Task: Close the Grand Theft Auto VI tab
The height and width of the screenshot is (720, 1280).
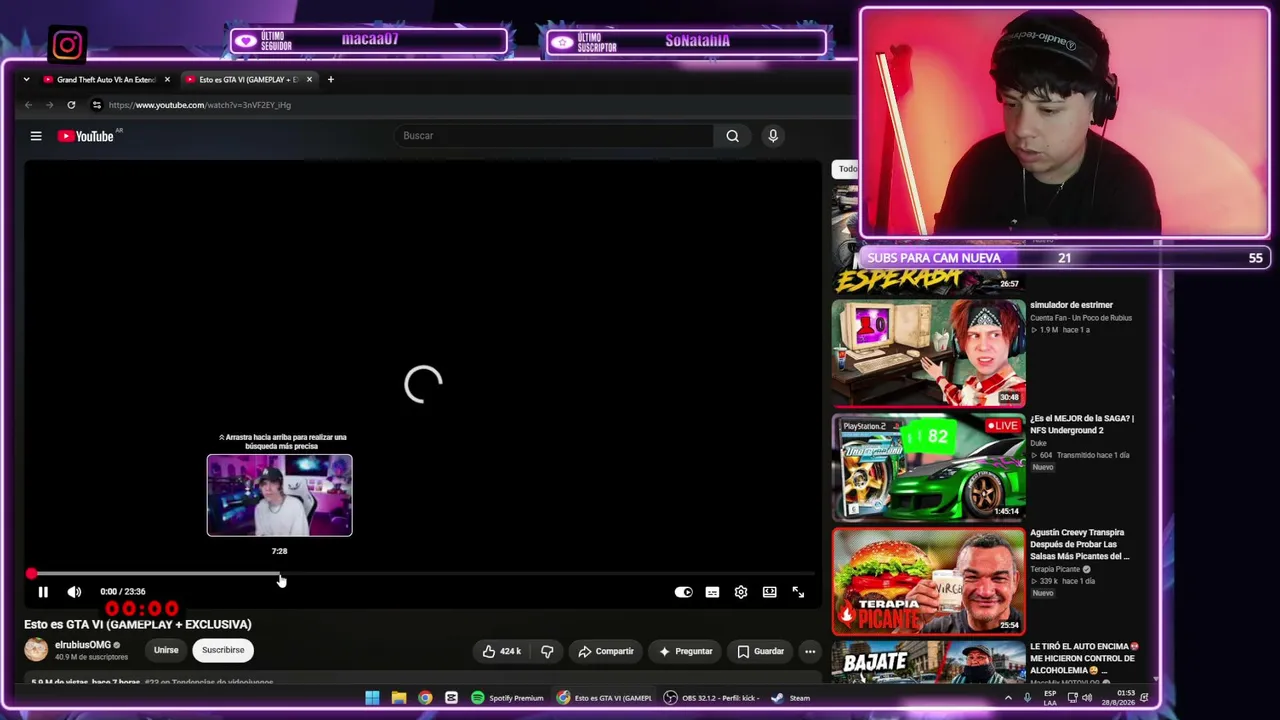Action: 167,79
